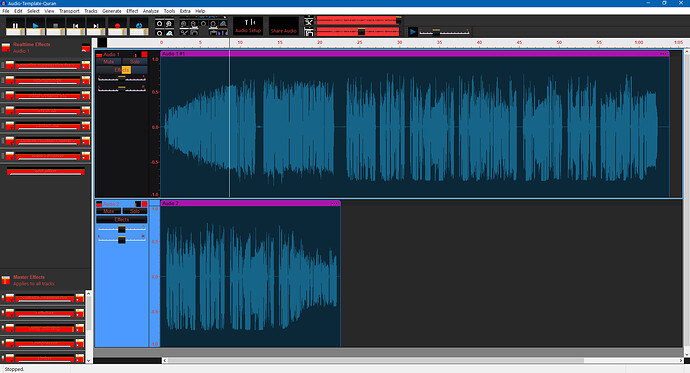Enable the Loop playback button

click(x=139, y=26)
